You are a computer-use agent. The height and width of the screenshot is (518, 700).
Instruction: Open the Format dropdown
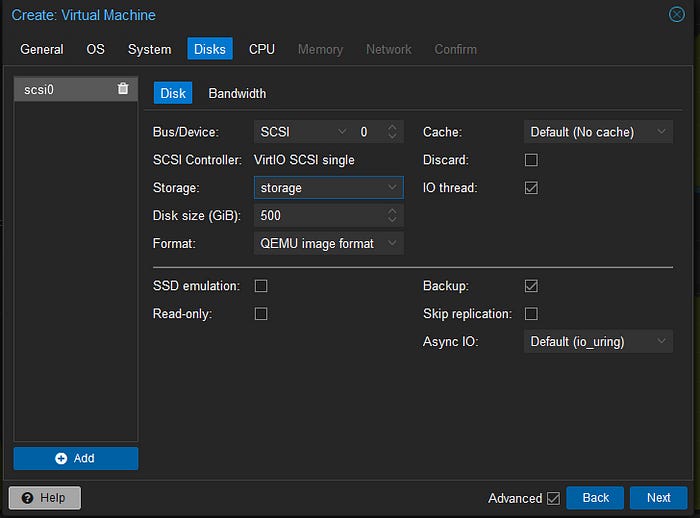click(x=329, y=243)
